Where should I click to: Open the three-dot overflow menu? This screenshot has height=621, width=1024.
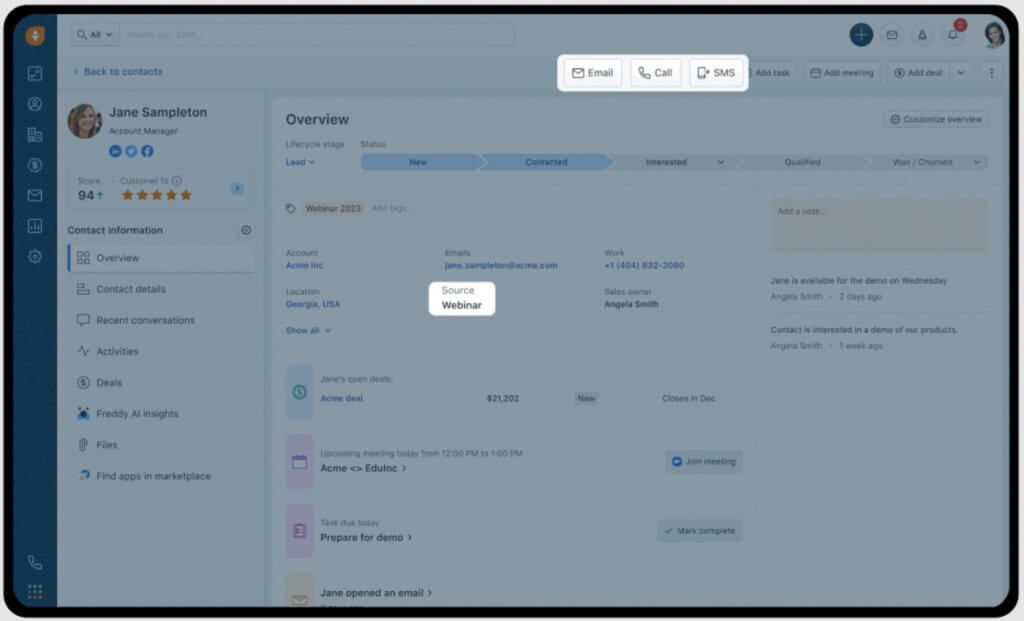pos(992,72)
